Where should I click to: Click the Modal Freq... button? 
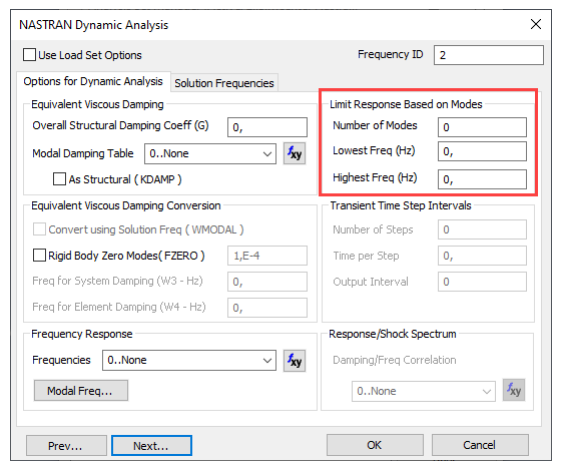click(81, 391)
